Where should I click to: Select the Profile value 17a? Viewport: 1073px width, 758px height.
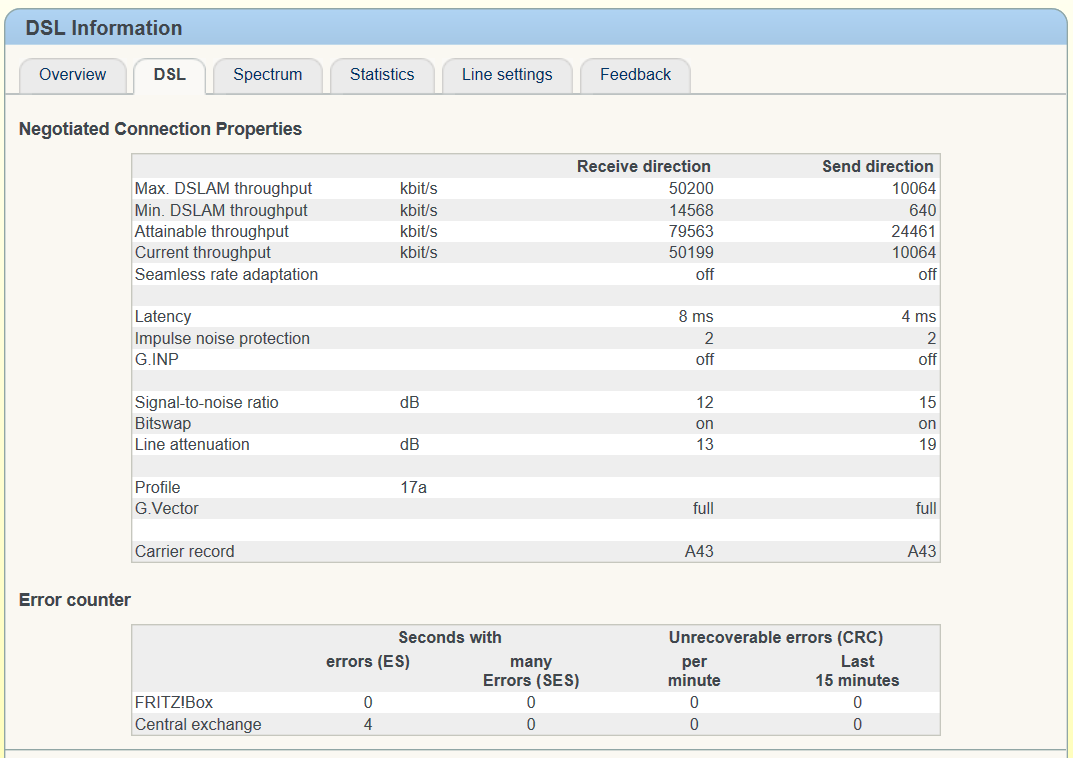413,487
